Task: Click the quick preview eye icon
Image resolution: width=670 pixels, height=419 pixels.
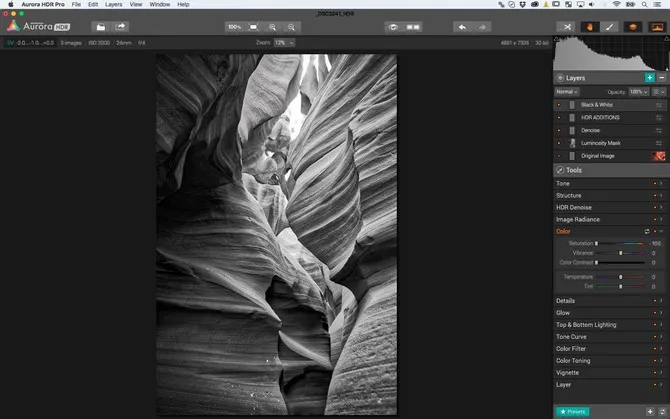Action: [394, 27]
